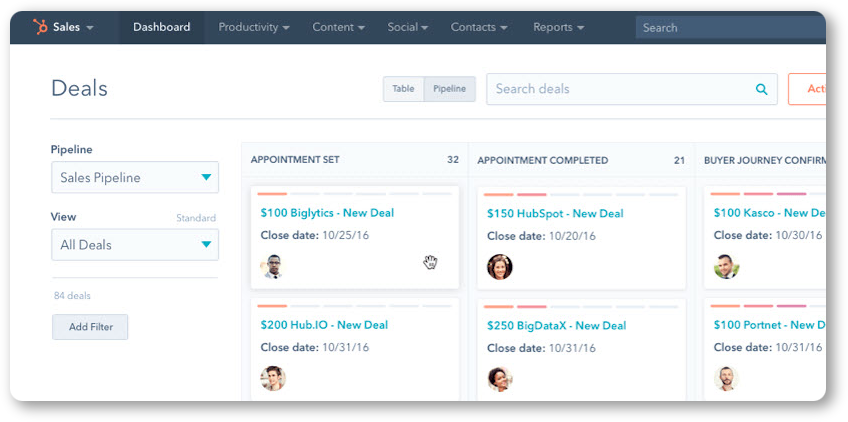Click the stage progress bar on HubSpot card

[x=581, y=194]
